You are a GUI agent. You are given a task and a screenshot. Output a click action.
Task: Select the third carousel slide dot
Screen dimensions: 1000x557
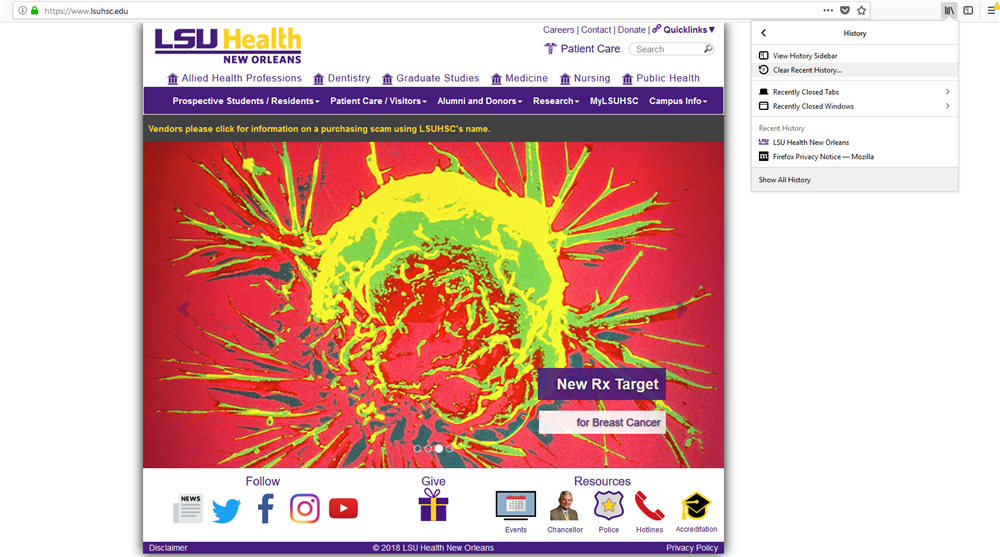[438, 449]
